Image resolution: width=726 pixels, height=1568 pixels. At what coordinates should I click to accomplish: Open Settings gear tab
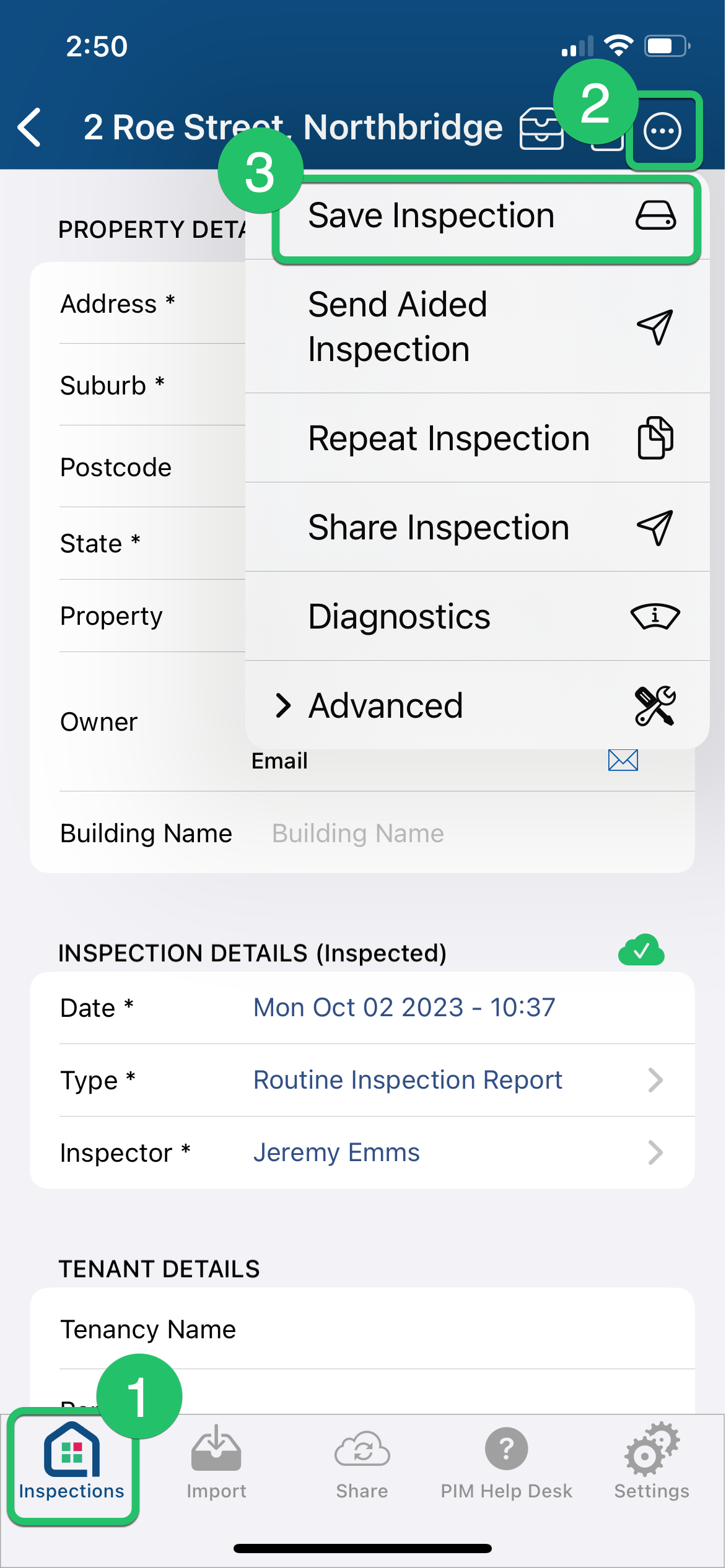point(652,1461)
